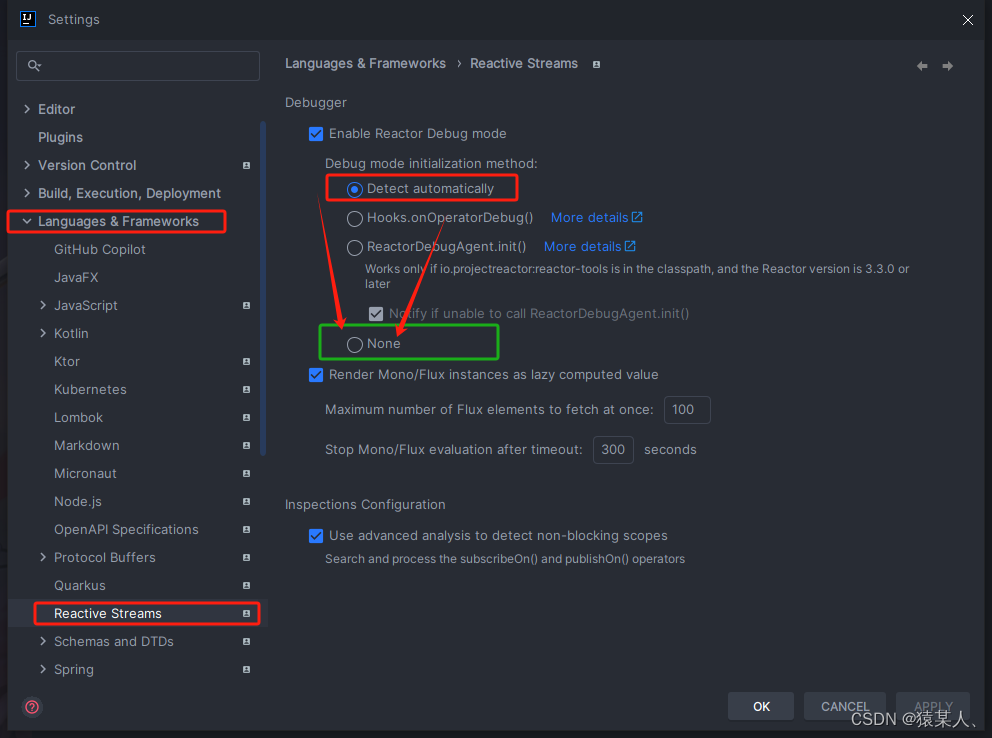Expand the Version Control node
The image size is (992, 738).
click(x=27, y=165)
